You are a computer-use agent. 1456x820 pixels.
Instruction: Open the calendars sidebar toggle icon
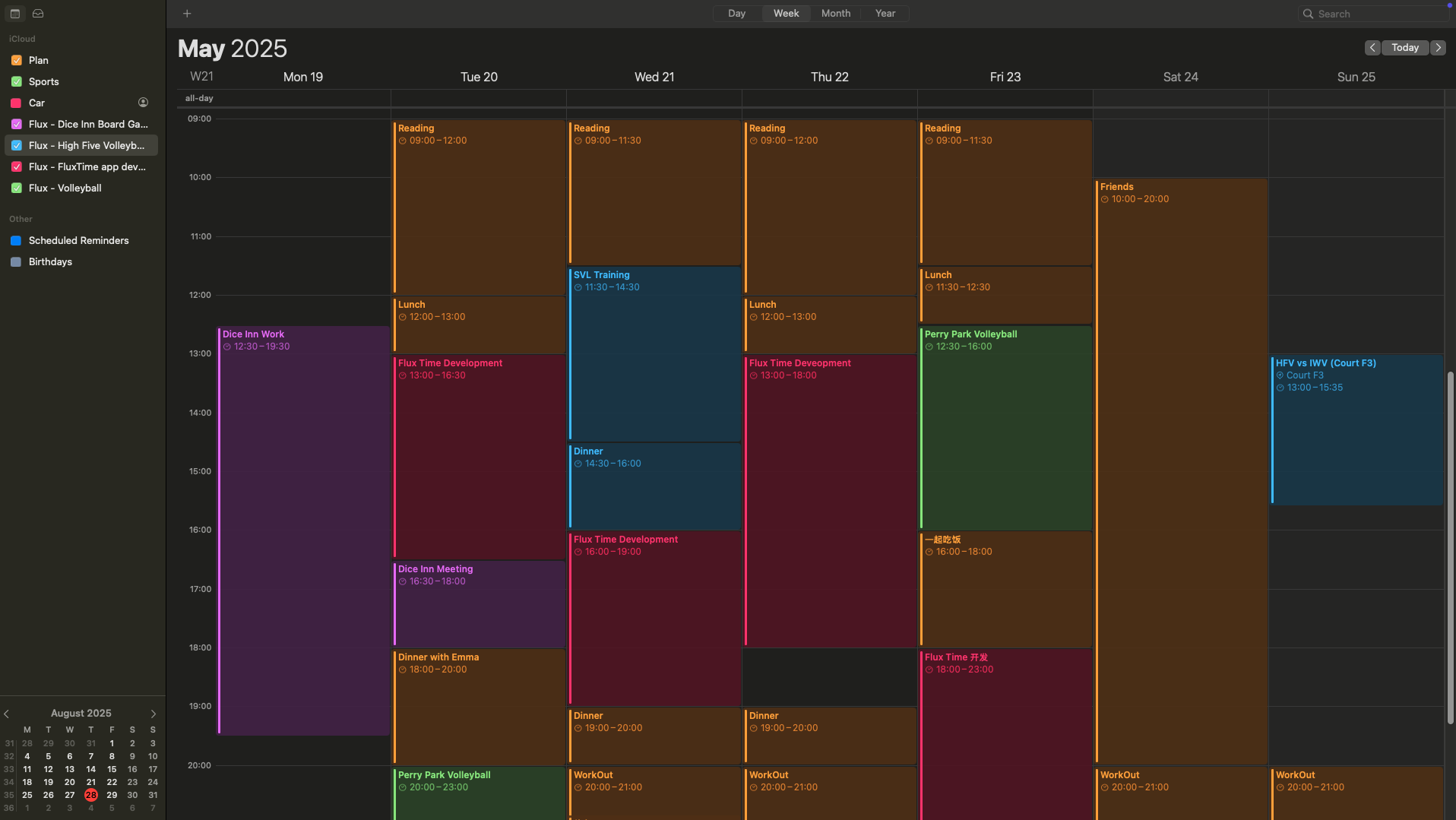14,13
